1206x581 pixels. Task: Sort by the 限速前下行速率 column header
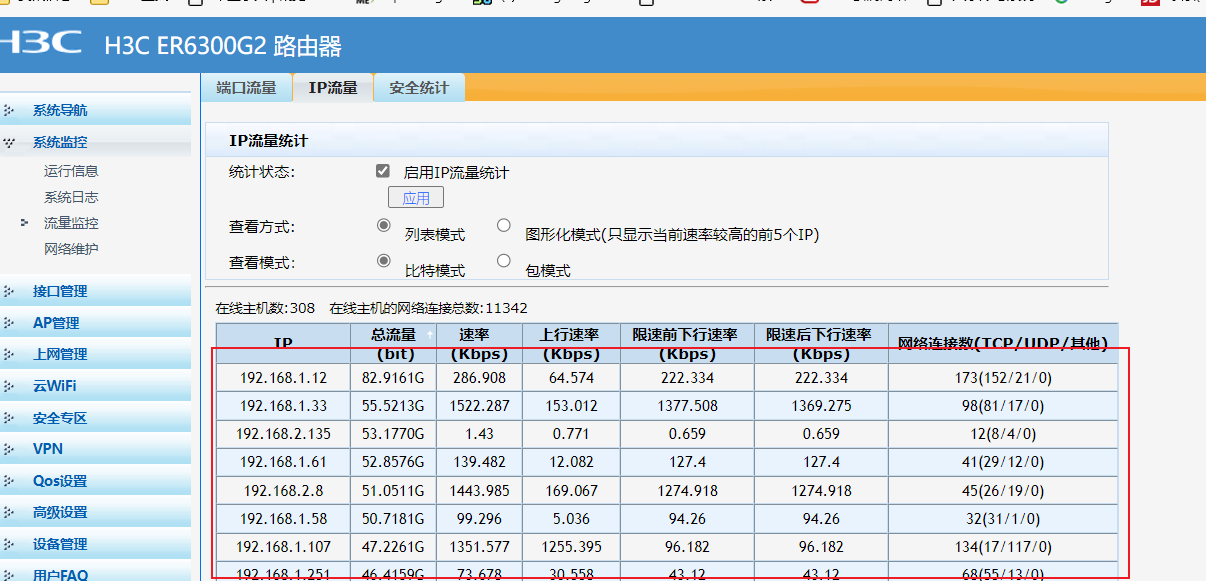pyautogui.click(x=687, y=343)
